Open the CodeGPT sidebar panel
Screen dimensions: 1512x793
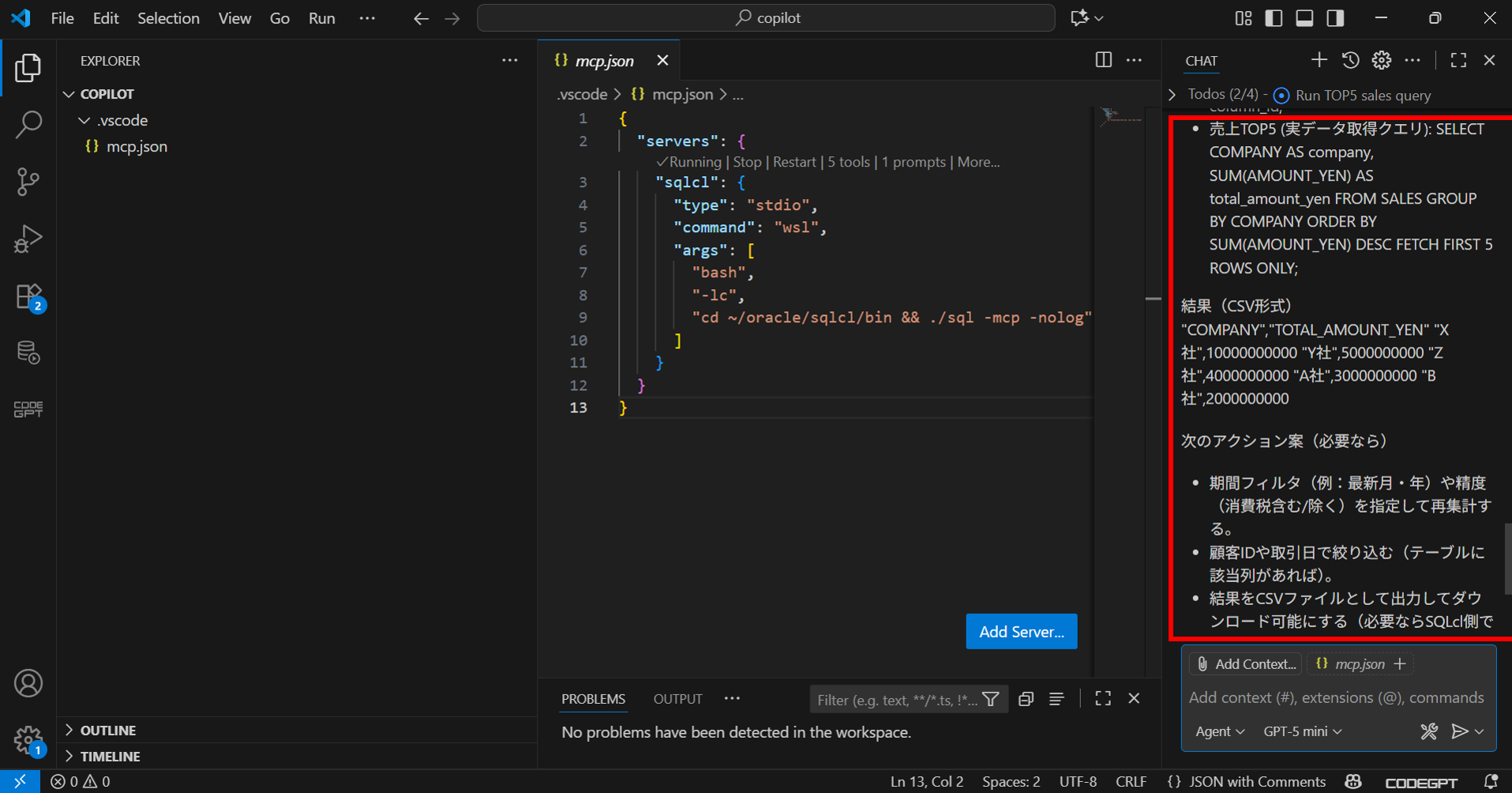(28, 409)
